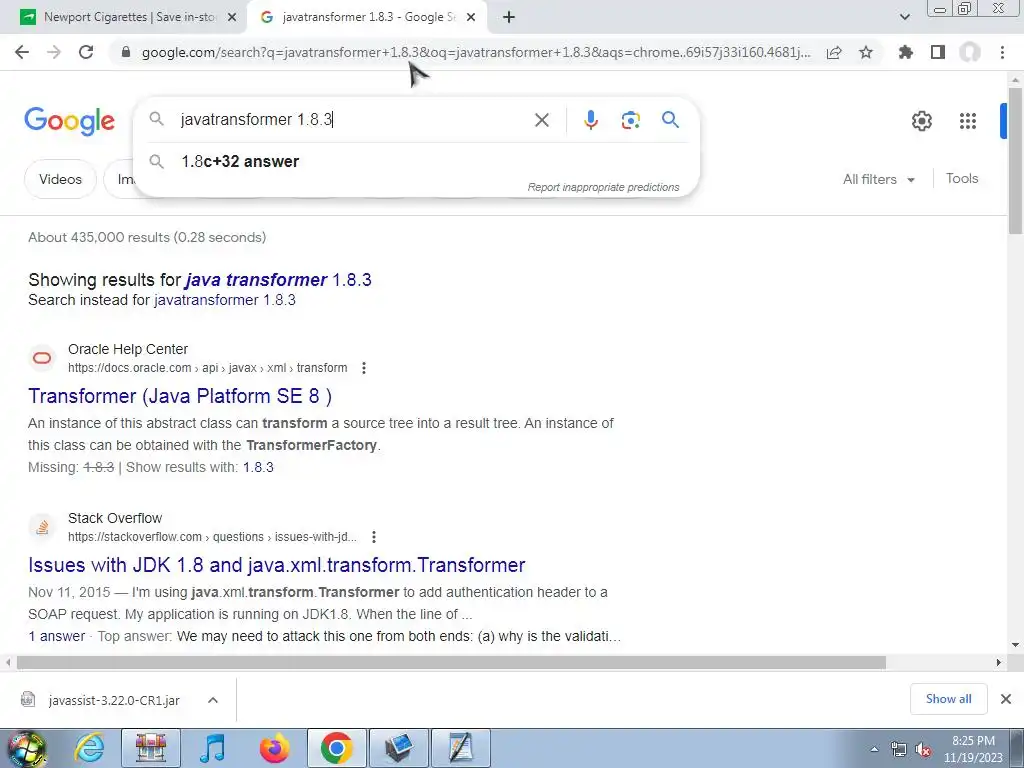This screenshot has width=1024, height=768.
Task: Open Google quick settings gear
Action: click(x=921, y=121)
